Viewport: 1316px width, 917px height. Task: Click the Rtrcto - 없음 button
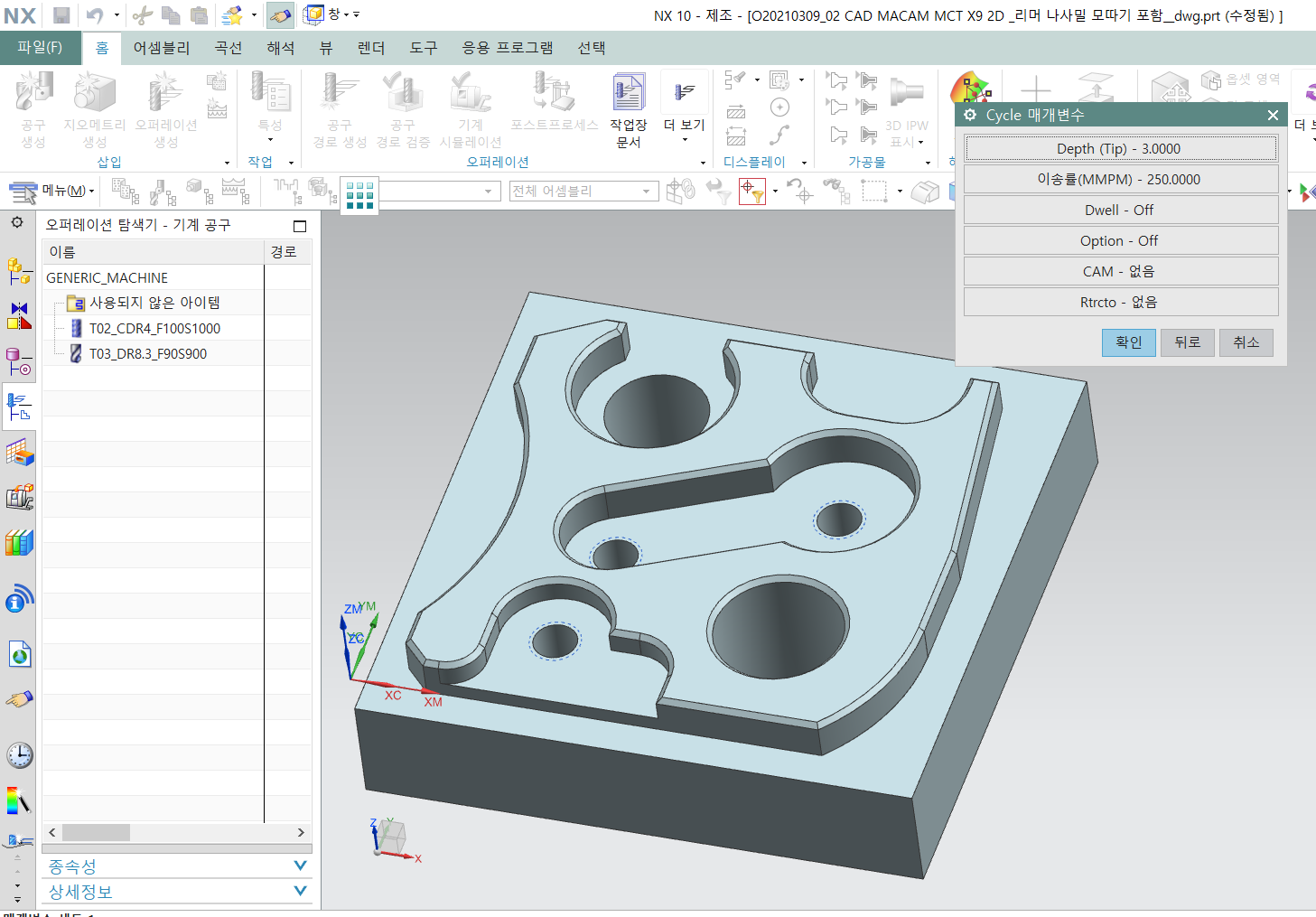(1121, 302)
